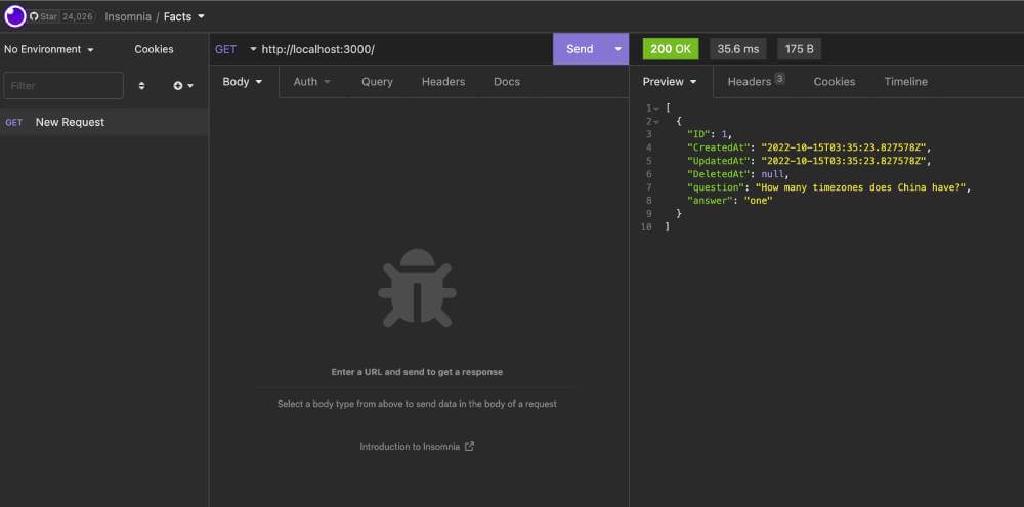Follow the Introduction to Insomnia link

[x=410, y=447]
